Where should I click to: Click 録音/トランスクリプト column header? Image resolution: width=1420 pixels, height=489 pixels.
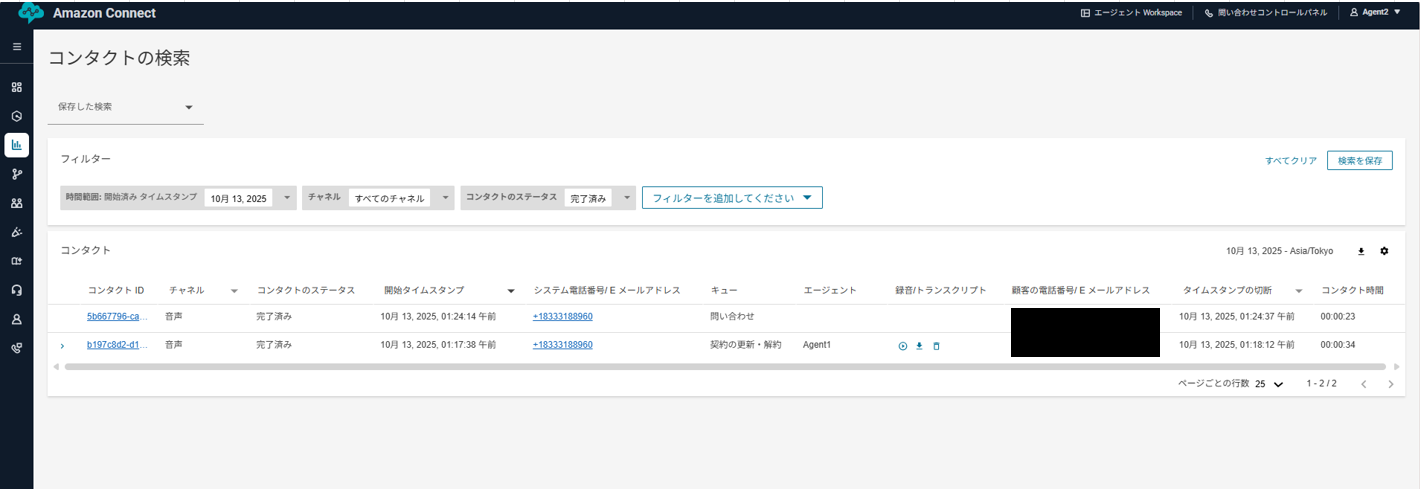(941, 291)
